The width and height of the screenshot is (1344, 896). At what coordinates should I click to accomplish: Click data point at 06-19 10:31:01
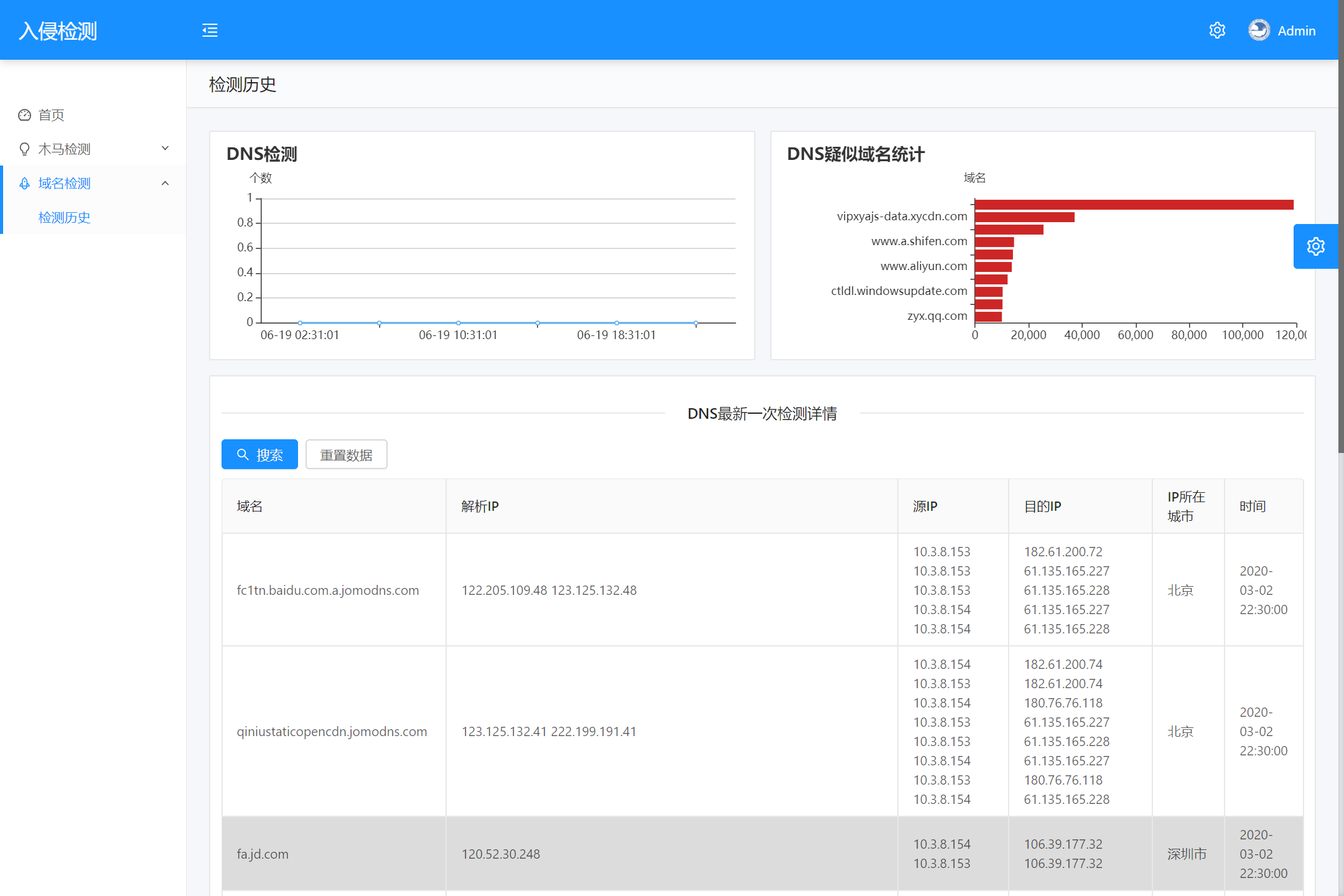[459, 323]
